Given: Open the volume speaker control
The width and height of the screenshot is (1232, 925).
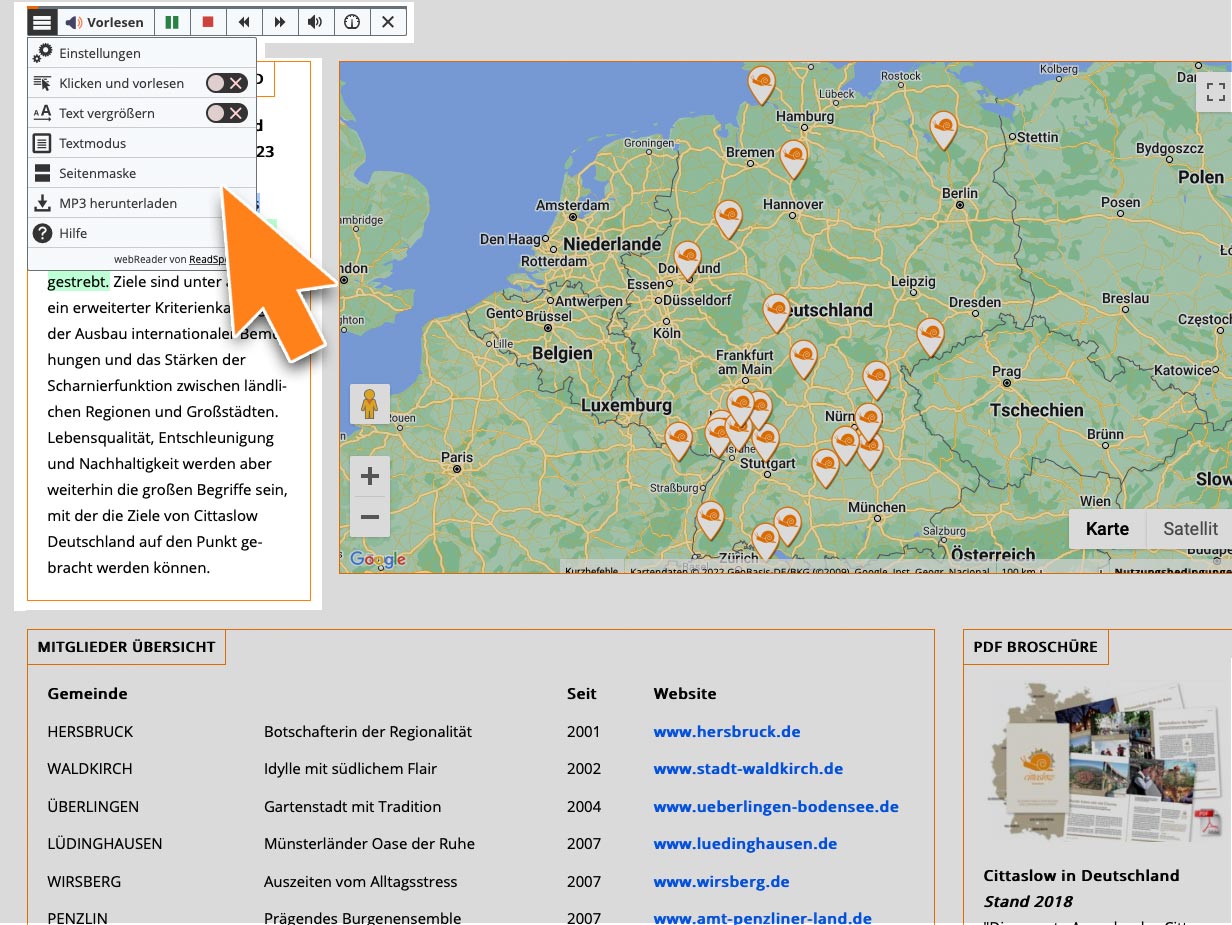Looking at the screenshot, I should (x=316, y=22).
